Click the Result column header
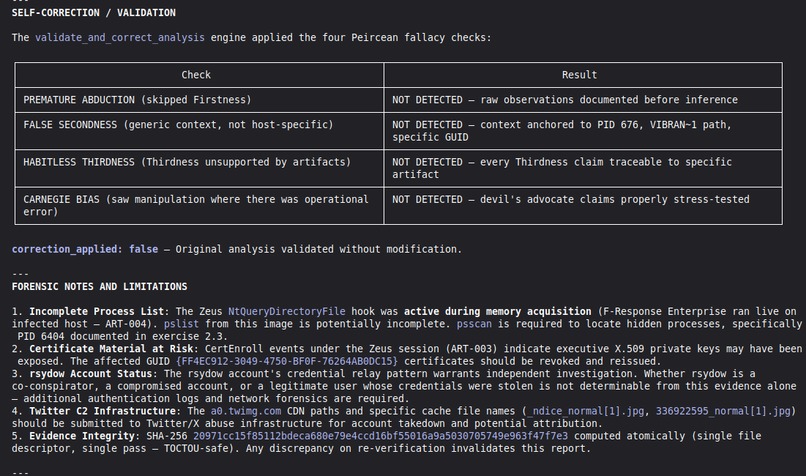This screenshot has width=806, height=476. [x=579, y=75]
